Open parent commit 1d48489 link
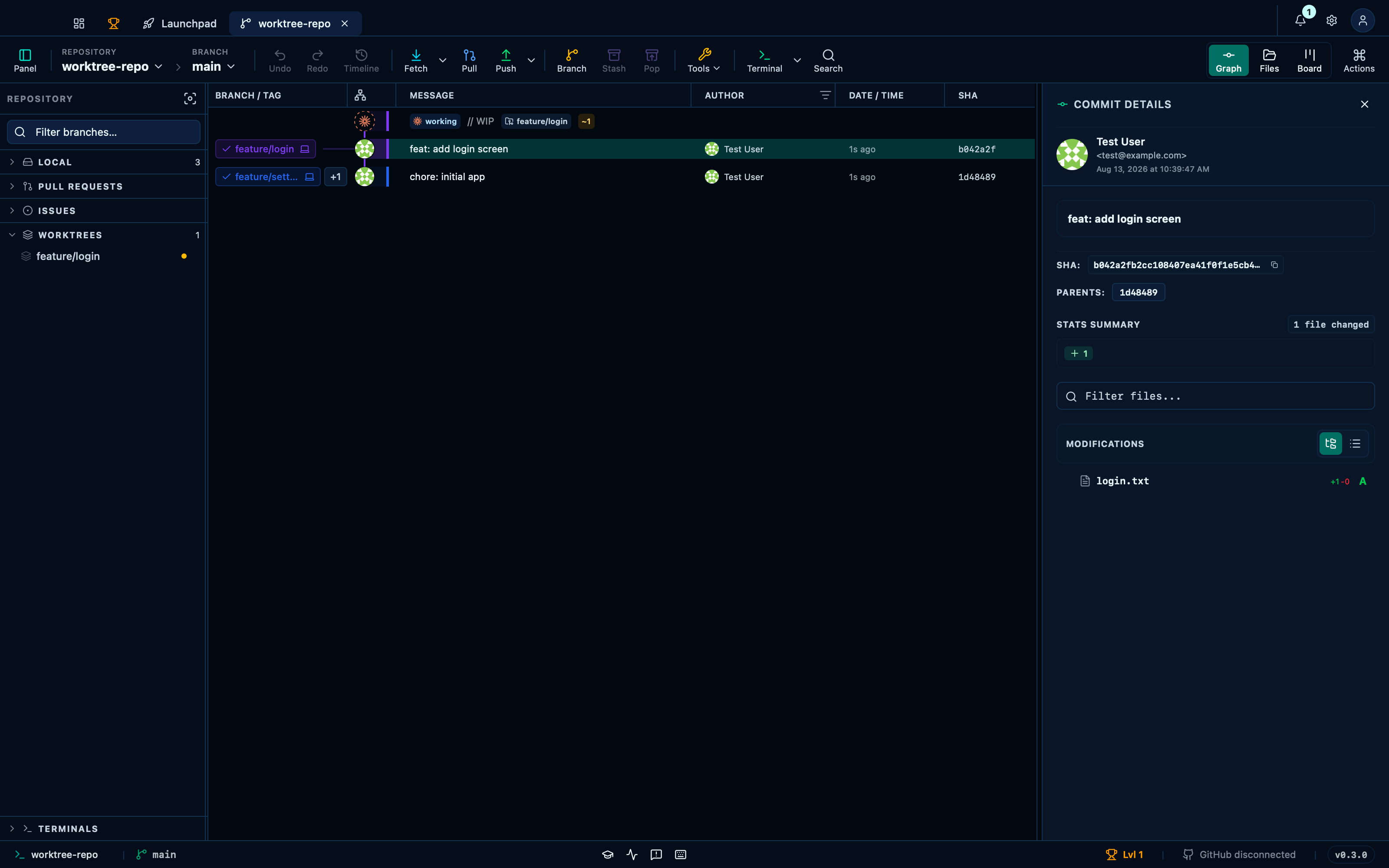Viewport: 1389px width, 868px height. (1139, 292)
